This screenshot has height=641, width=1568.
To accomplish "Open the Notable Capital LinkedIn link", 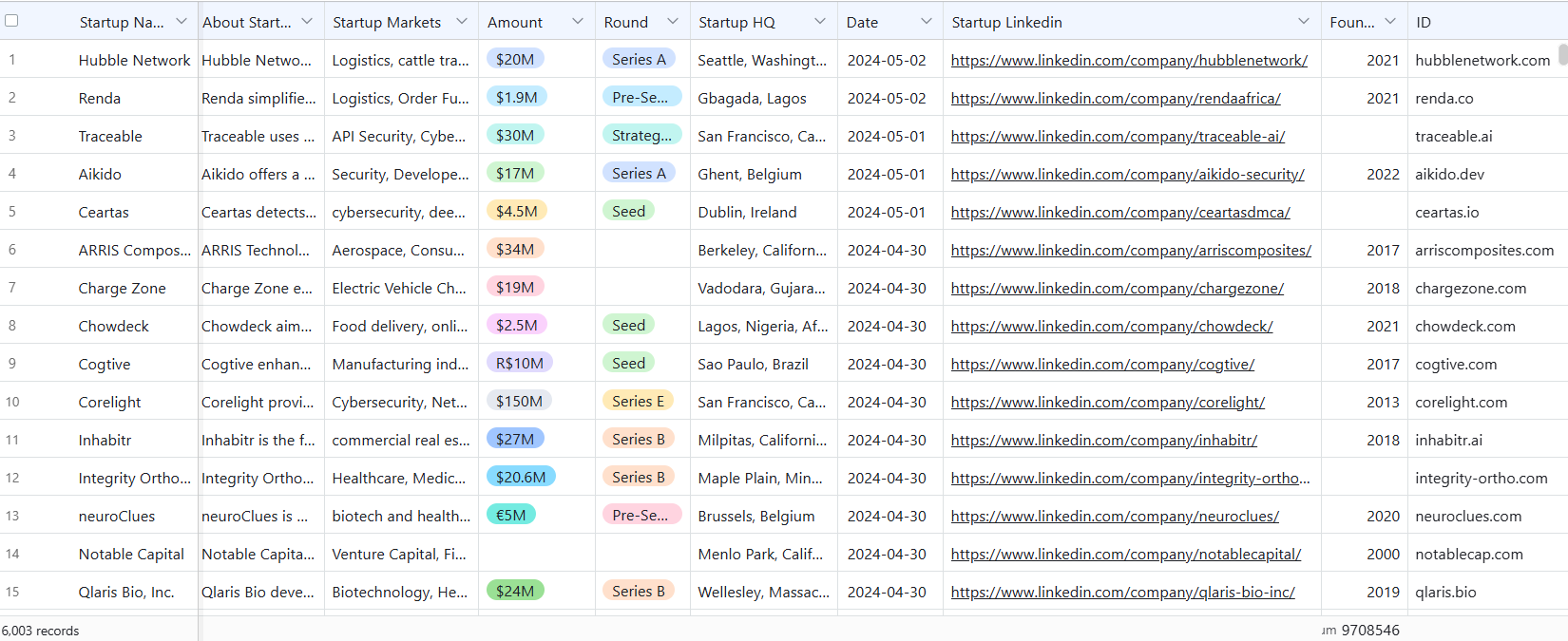I will [1126, 554].
